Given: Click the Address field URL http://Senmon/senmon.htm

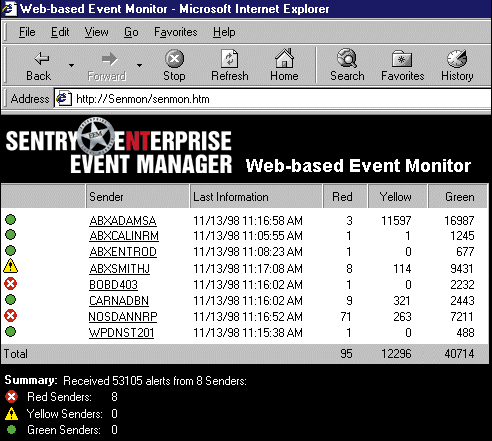Looking at the screenshot, I should point(143,99).
